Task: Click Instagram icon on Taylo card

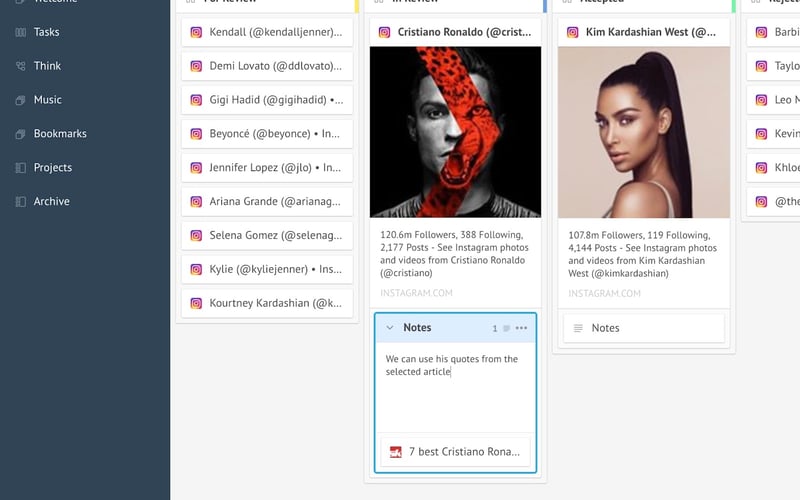Action: pos(761,66)
